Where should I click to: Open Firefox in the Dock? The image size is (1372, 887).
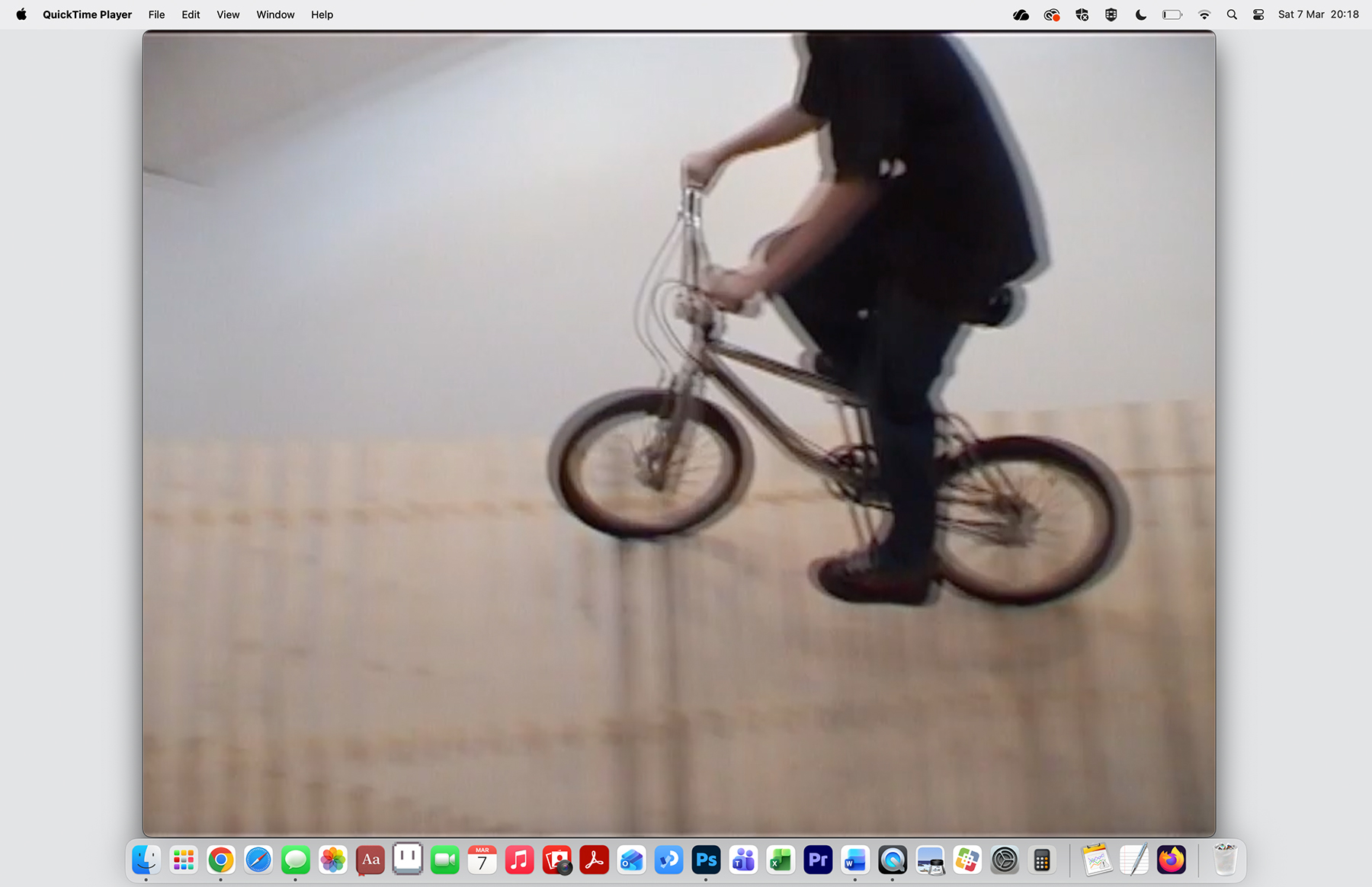pos(1172,860)
